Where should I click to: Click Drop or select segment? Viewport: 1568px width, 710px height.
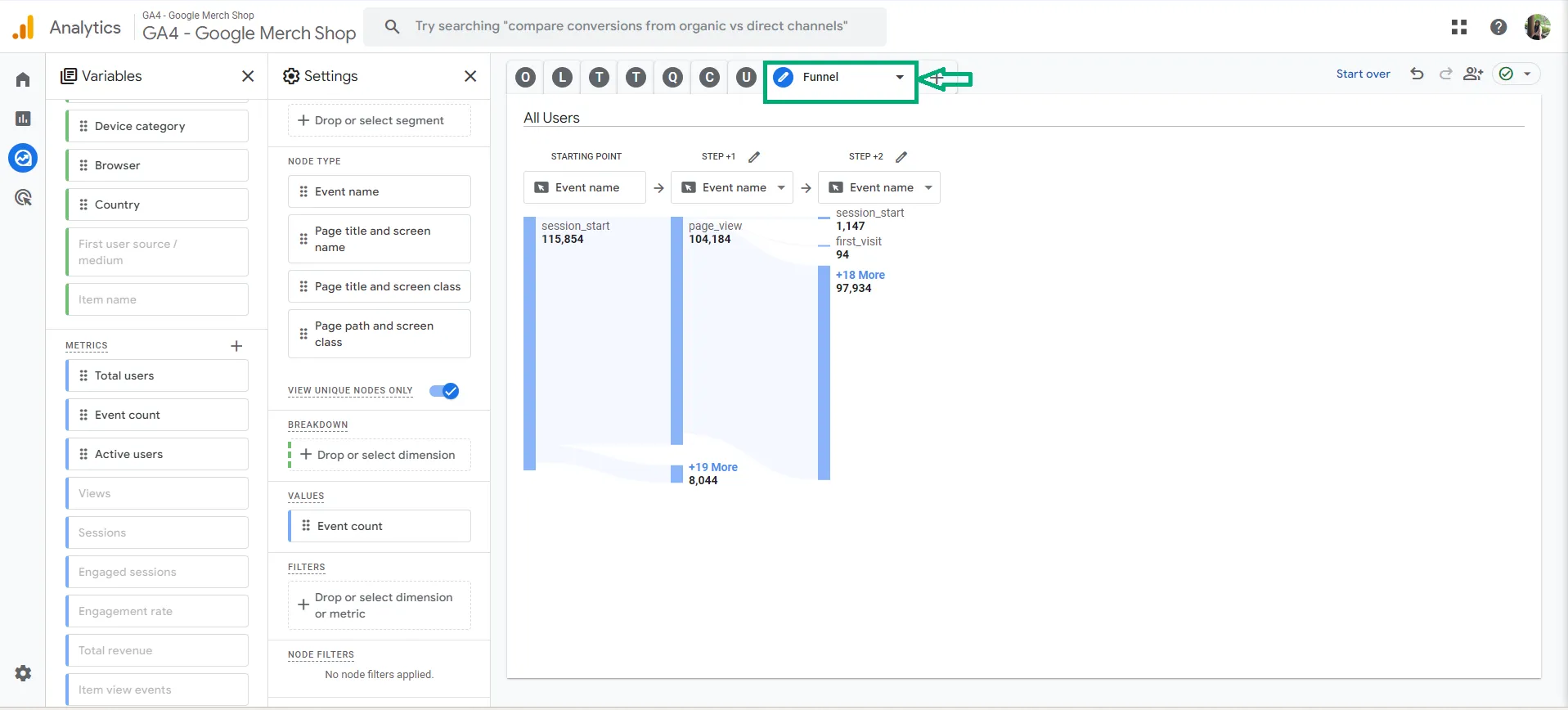[380, 120]
